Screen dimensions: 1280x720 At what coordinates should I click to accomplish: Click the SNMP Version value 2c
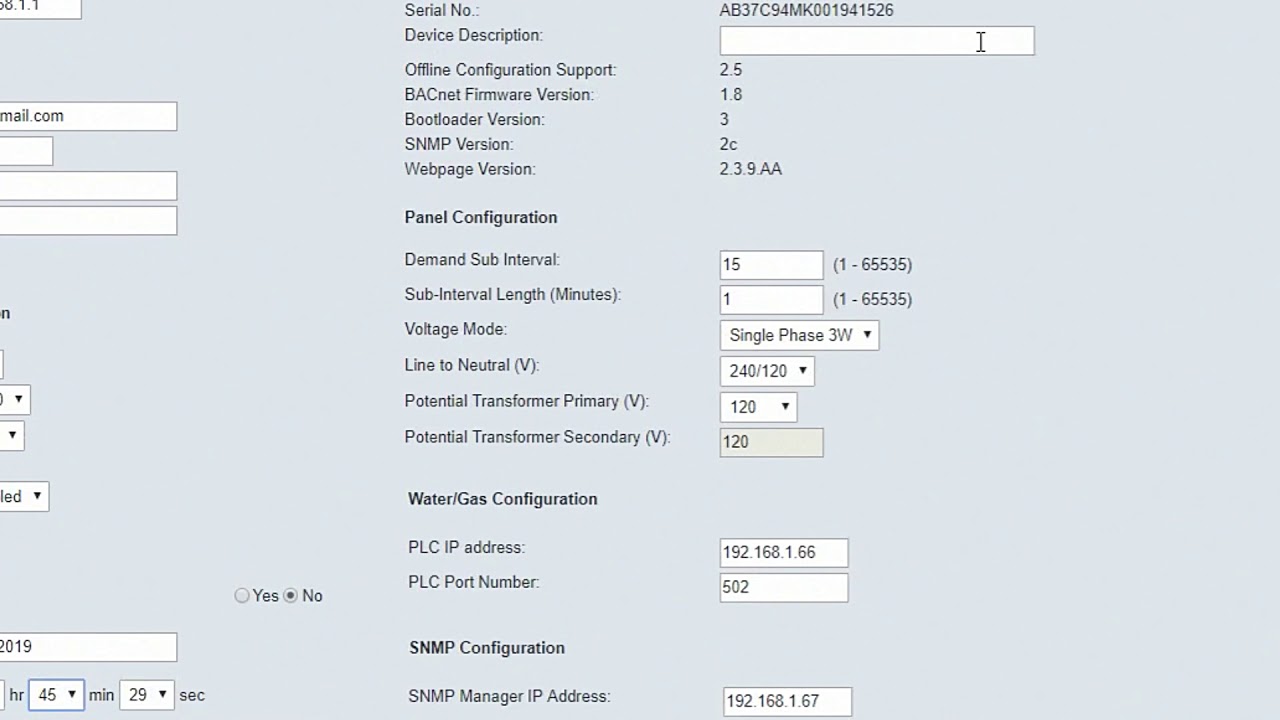click(x=729, y=144)
